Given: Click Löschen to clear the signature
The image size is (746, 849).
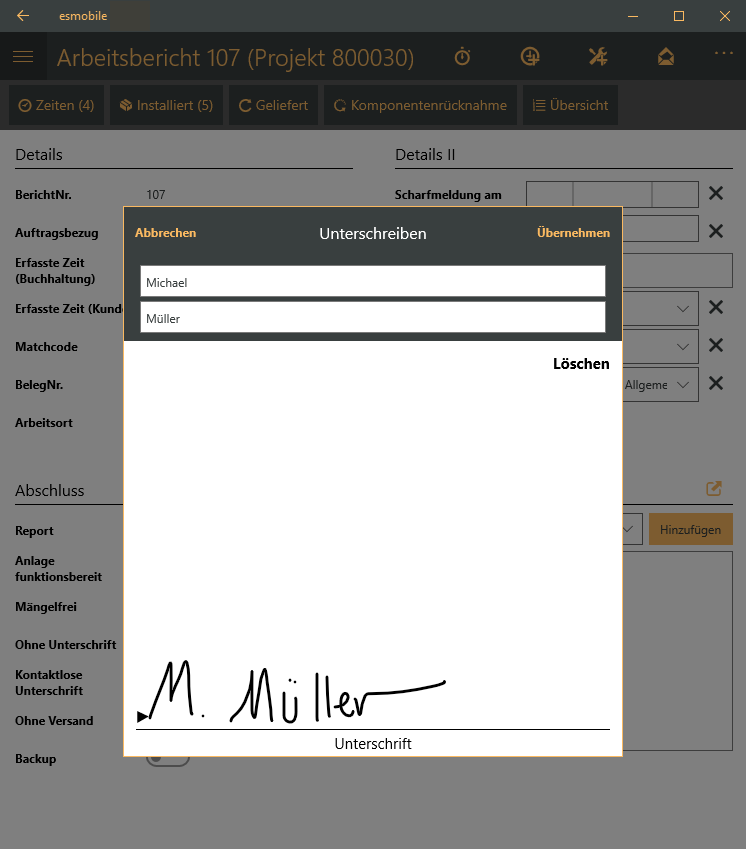Looking at the screenshot, I should coord(581,364).
